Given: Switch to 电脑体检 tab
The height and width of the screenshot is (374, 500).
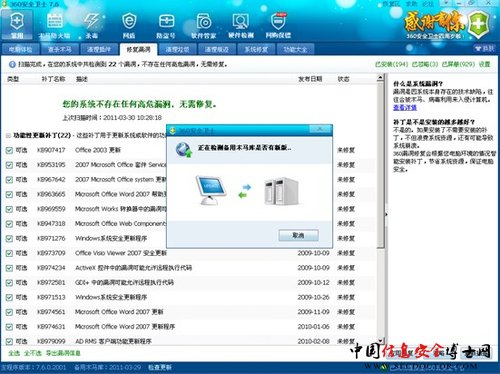Looking at the screenshot, I should (20, 49).
